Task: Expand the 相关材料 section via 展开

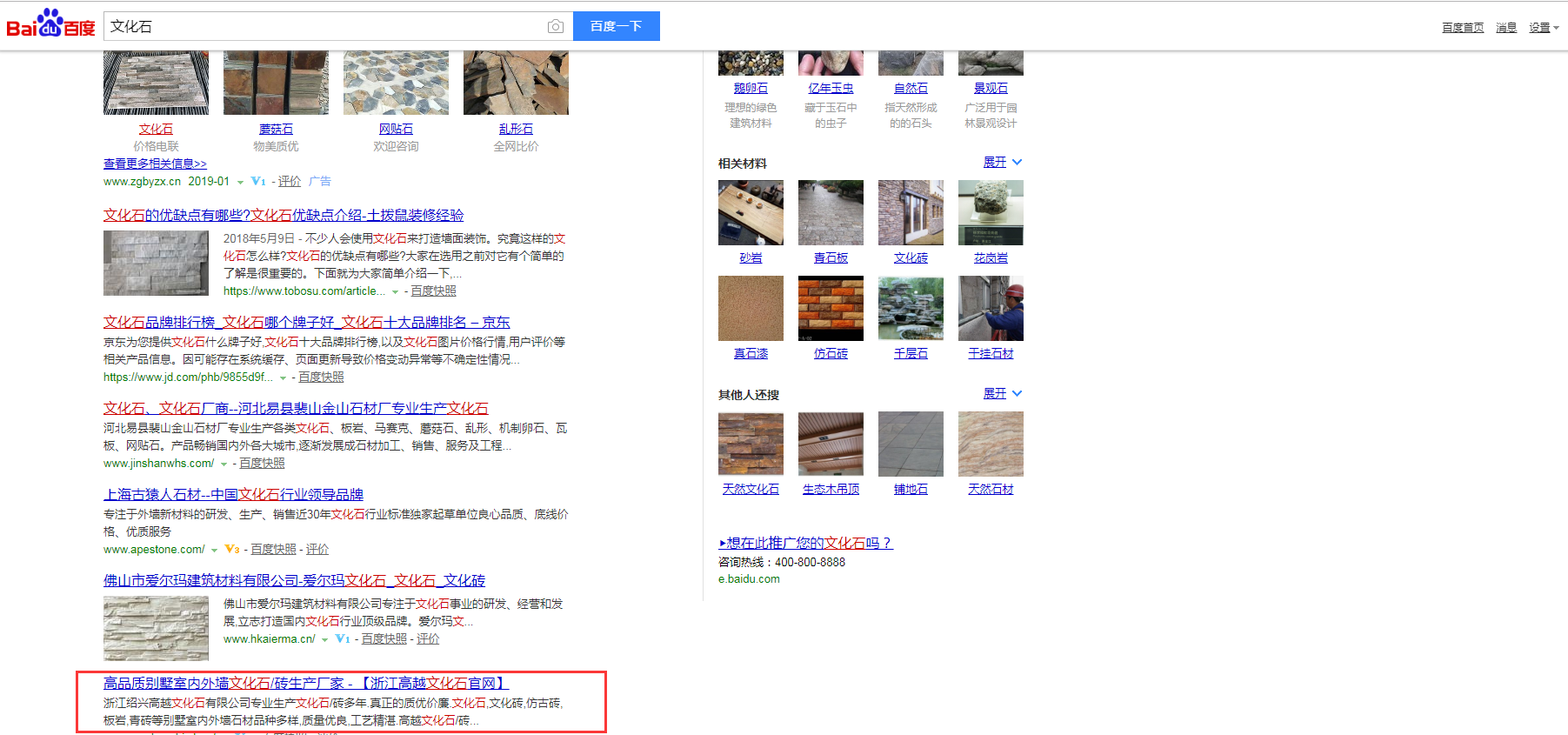Action: [x=1002, y=163]
